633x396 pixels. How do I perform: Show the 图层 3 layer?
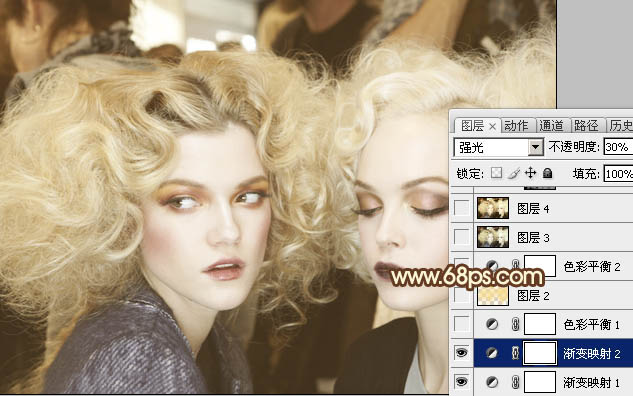coord(461,237)
